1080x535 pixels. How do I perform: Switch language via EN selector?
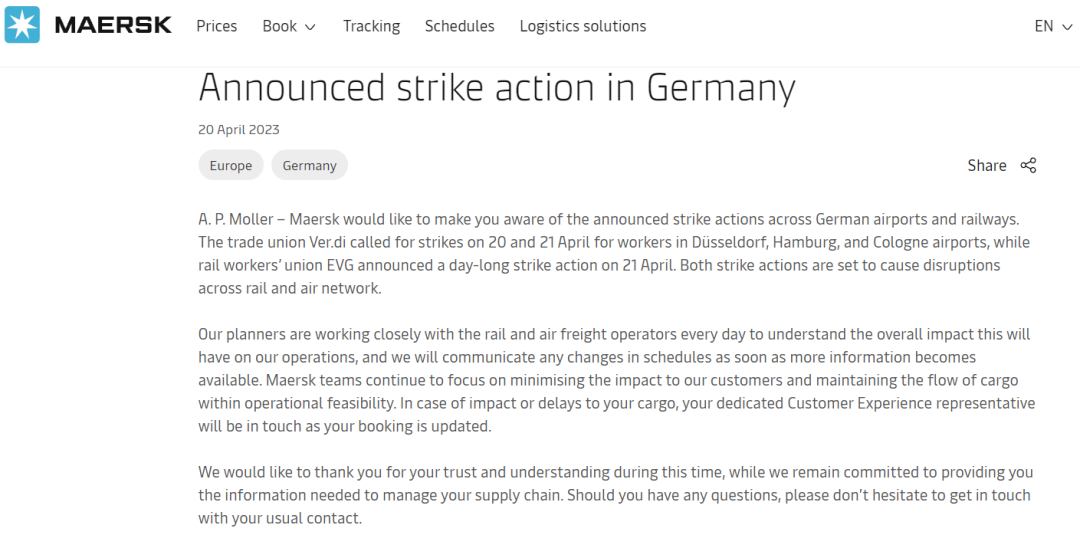(1053, 26)
